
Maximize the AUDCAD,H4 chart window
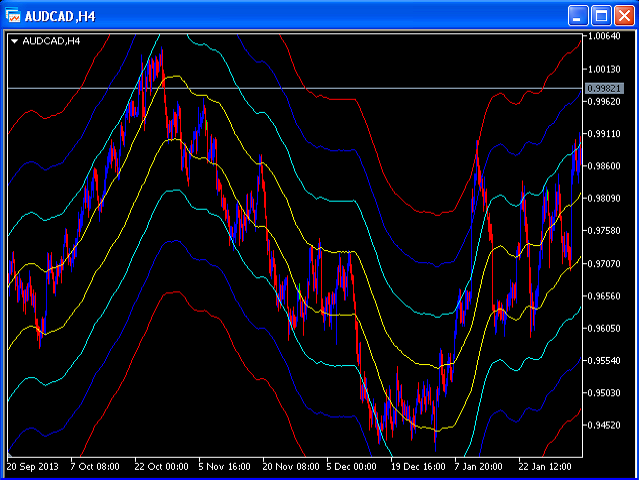(601, 16)
